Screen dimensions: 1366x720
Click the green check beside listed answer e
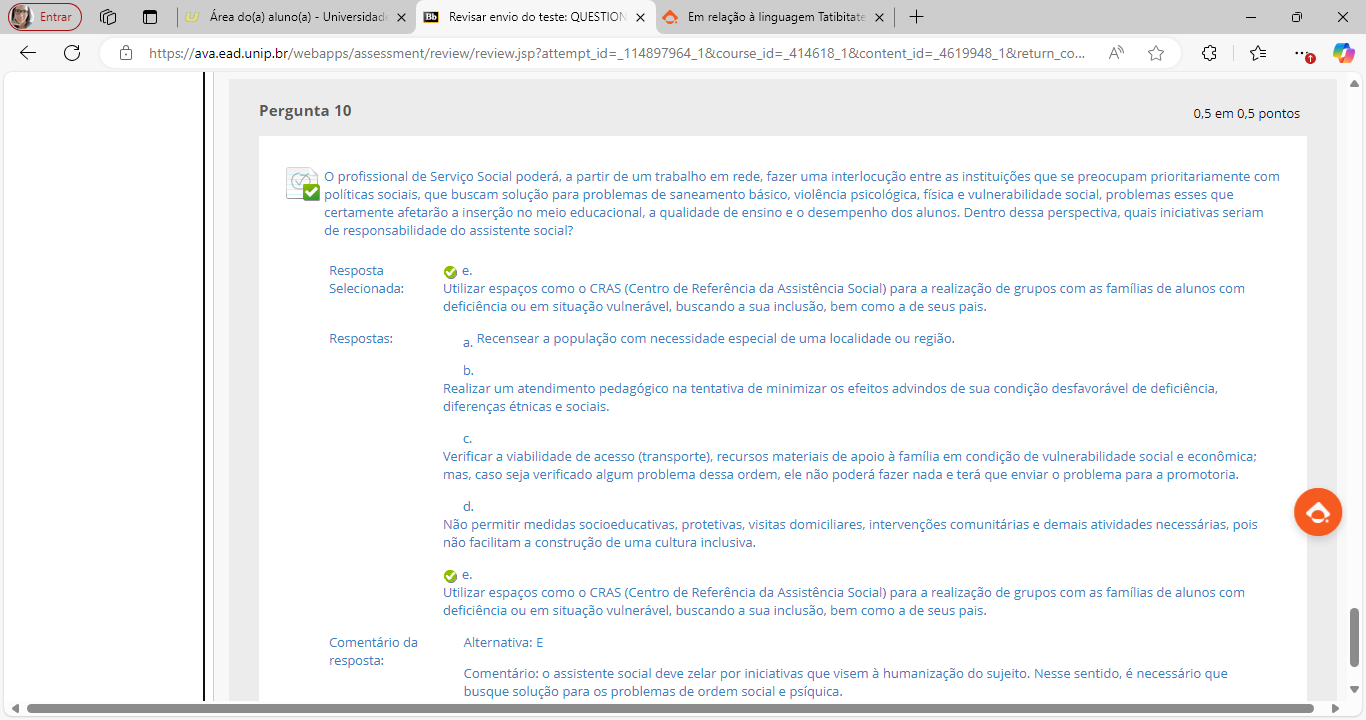click(450, 575)
